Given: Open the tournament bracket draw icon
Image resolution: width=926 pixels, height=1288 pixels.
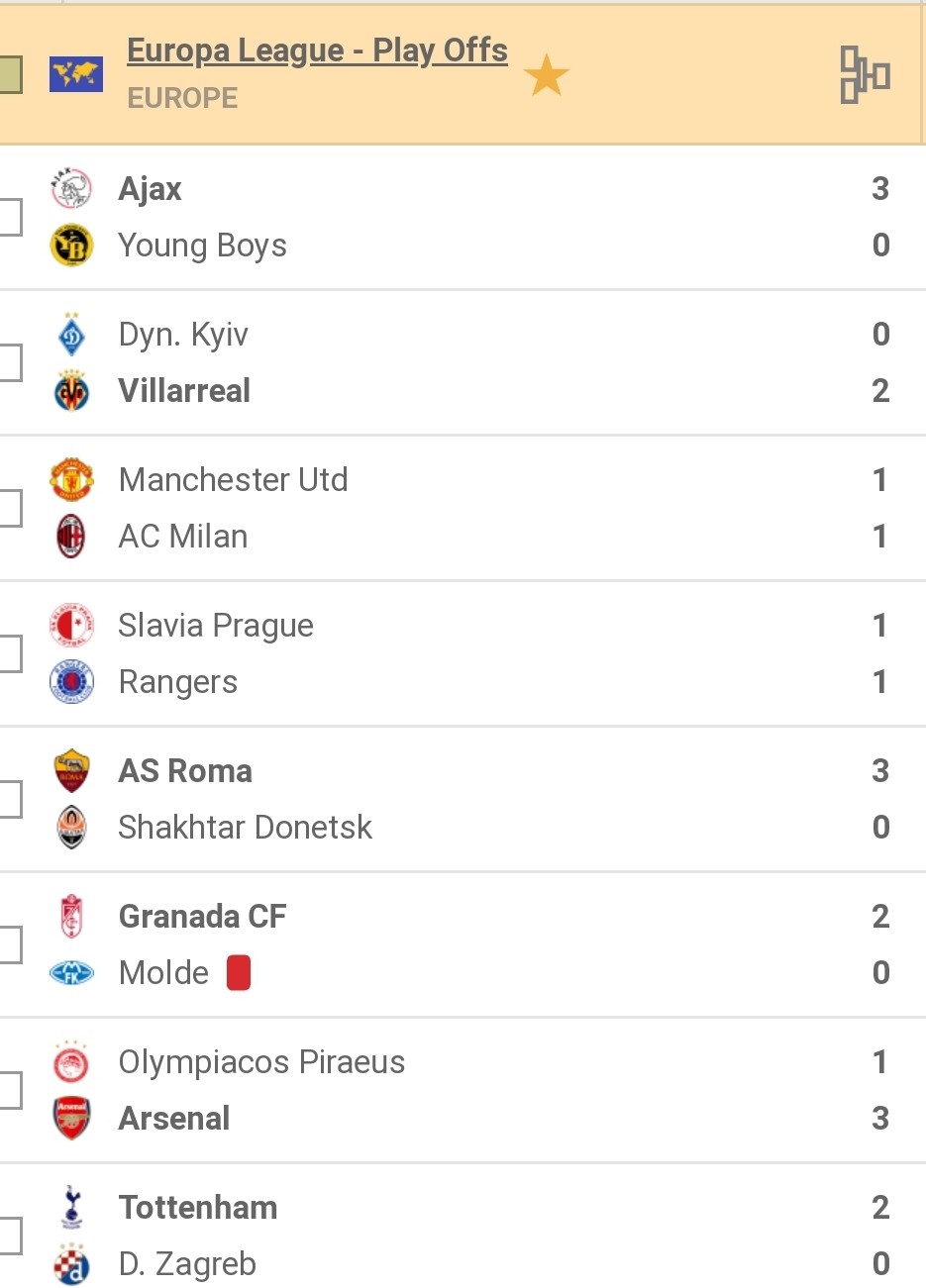Looking at the screenshot, I should (x=865, y=74).
